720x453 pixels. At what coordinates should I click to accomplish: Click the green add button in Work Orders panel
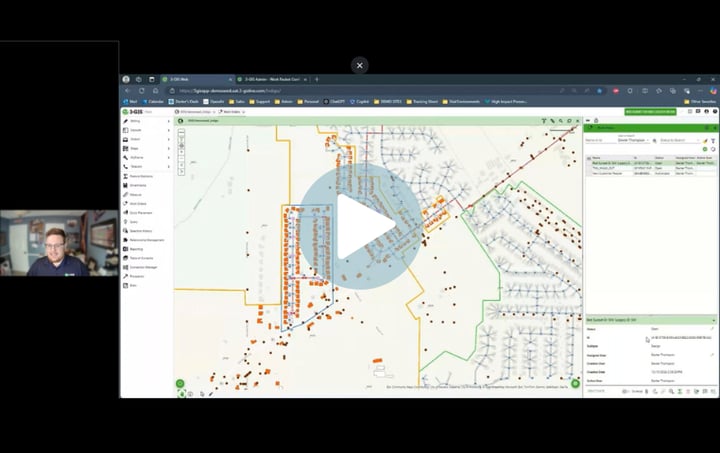[x=705, y=149]
